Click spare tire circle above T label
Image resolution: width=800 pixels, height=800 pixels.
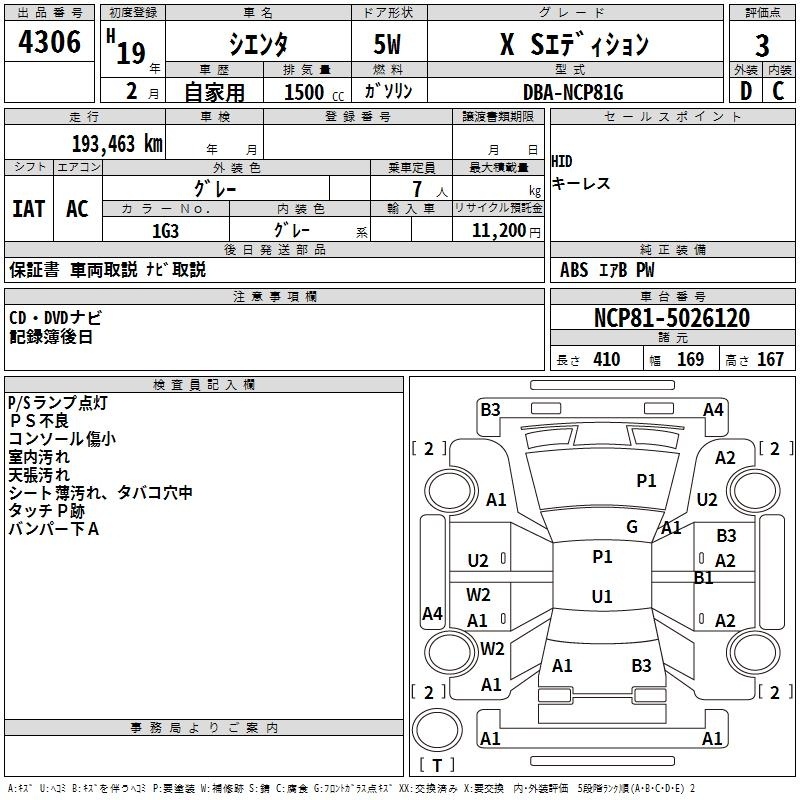click(x=437, y=730)
